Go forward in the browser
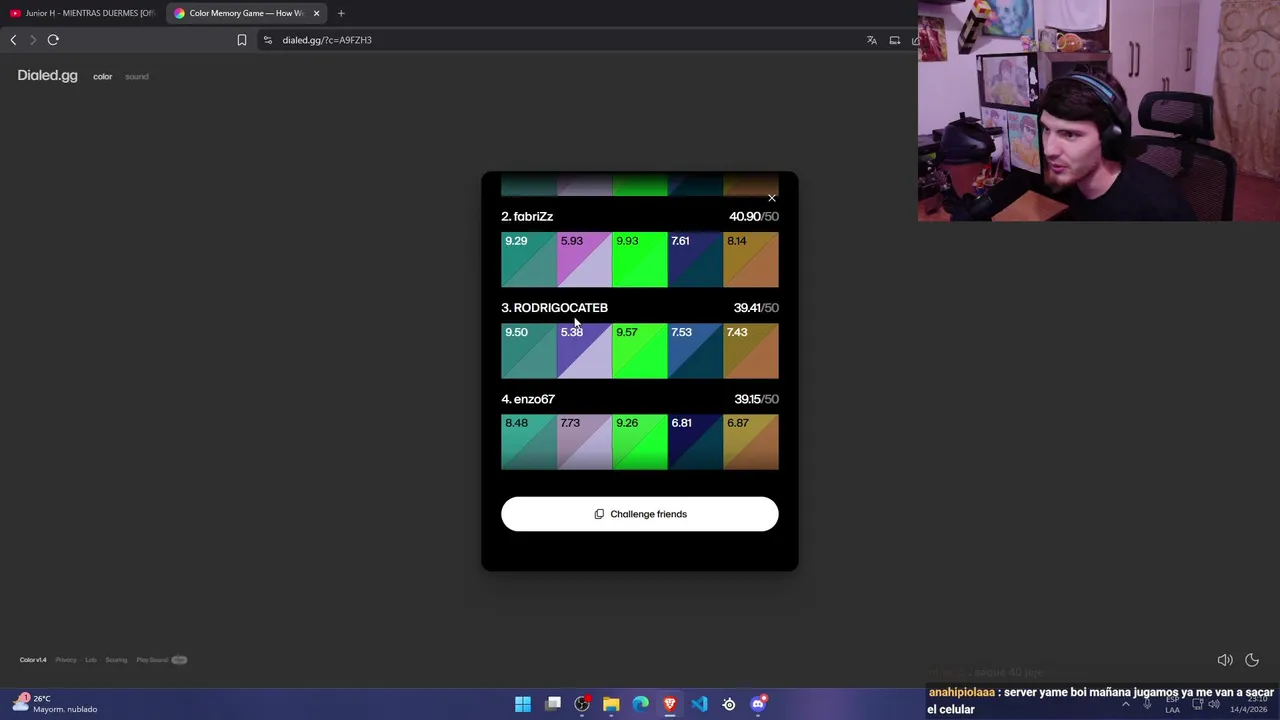Image resolution: width=1280 pixels, height=720 pixels. point(33,40)
